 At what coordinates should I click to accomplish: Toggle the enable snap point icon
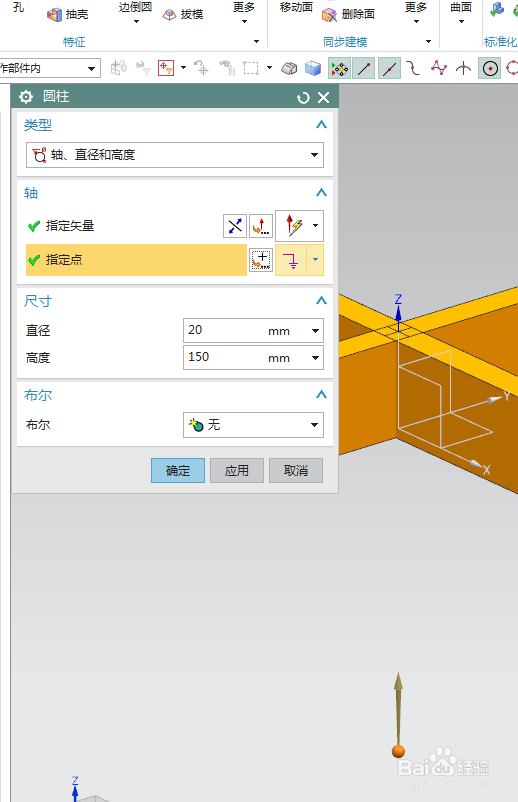tap(340, 68)
